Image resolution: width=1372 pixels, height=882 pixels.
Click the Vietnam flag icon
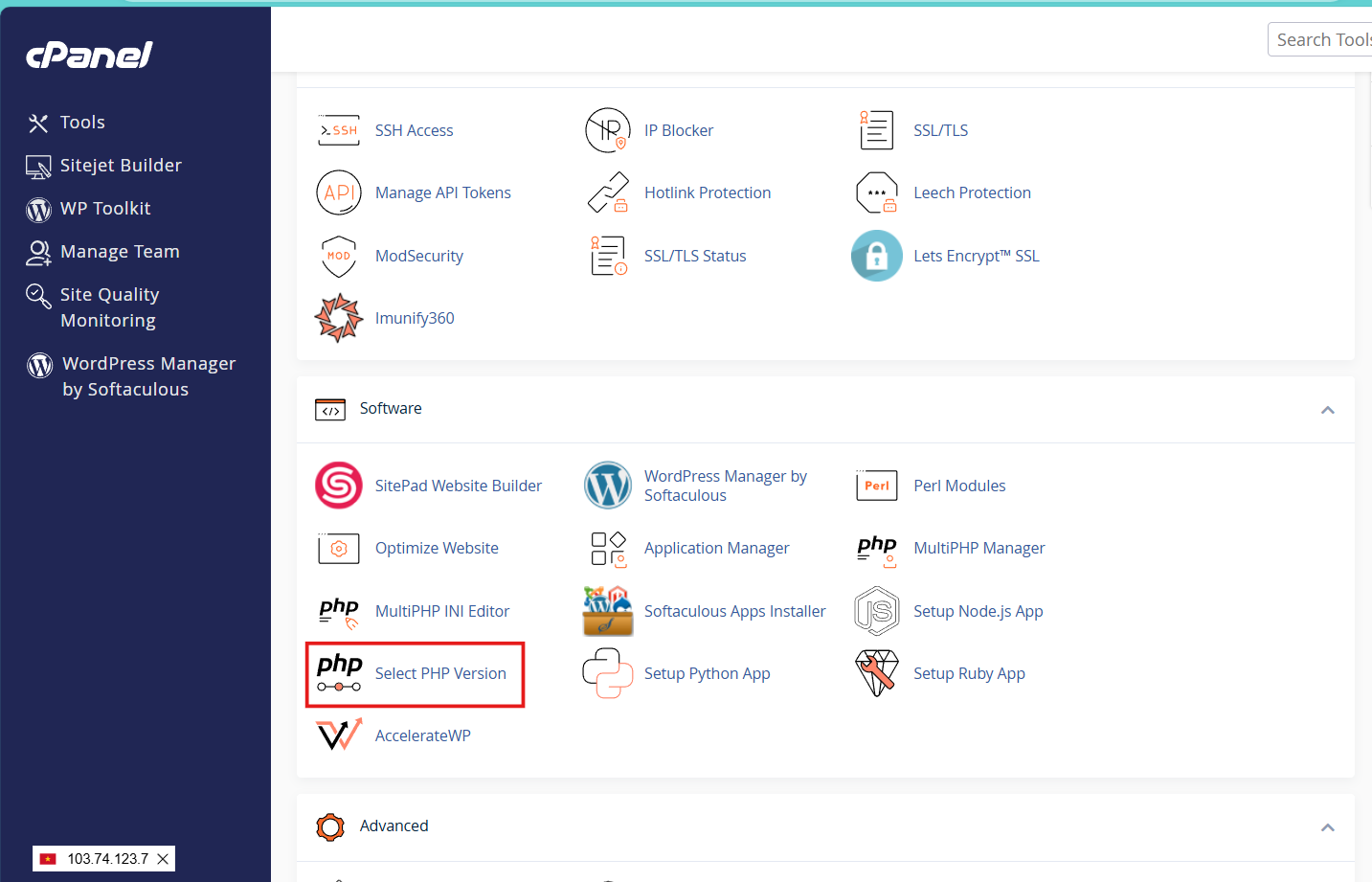coord(48,859)
